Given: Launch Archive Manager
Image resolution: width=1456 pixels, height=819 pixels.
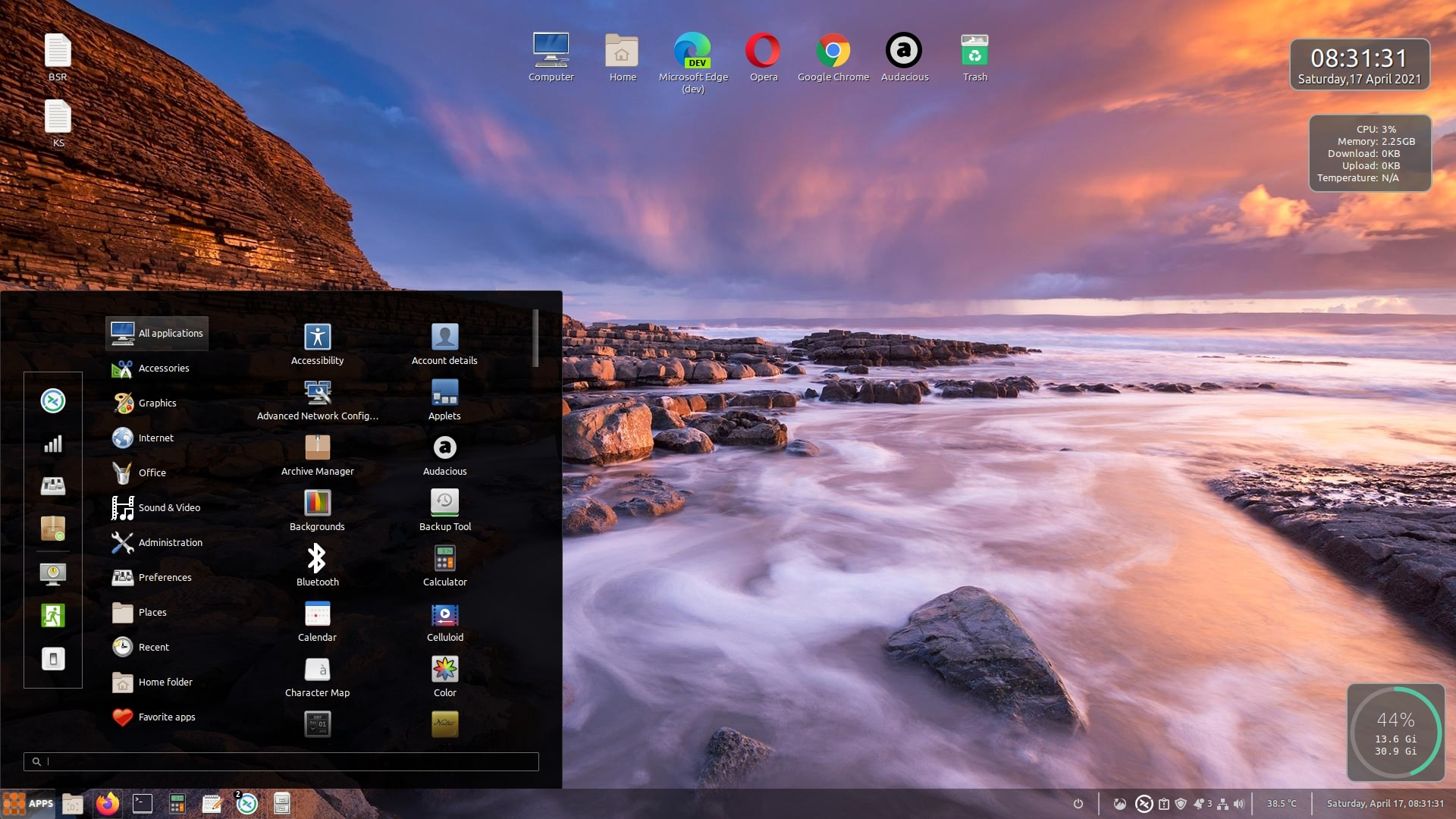Looking at the screenshot, I should (x=317, y=455).
